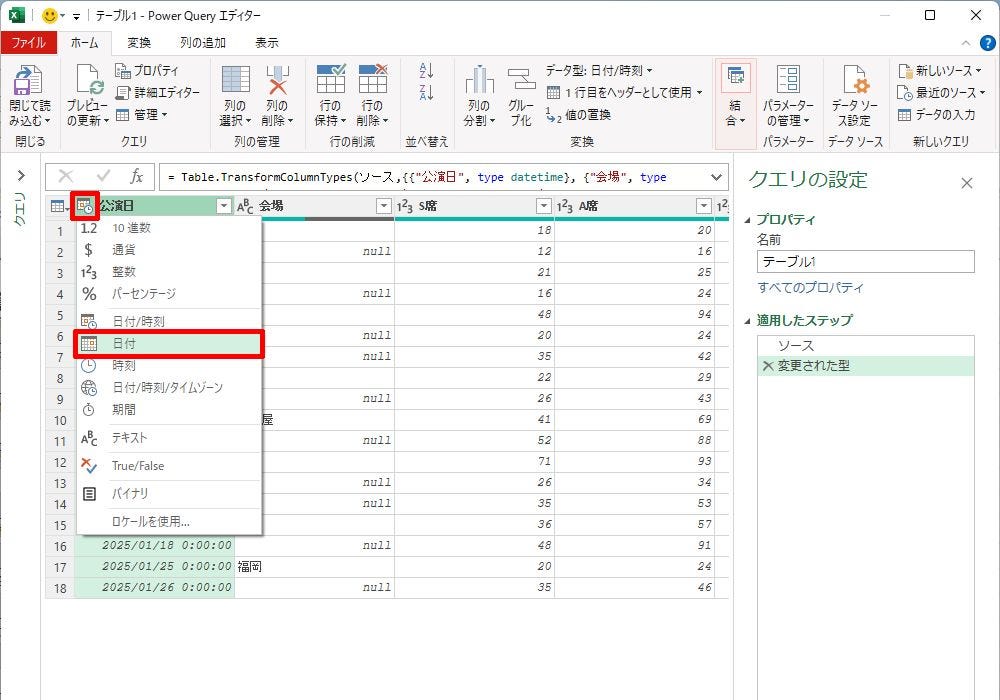Select the ソース applied step
Image resolution: width=1000 pixels, height=700 pixels.
click(x=795, y=345)
